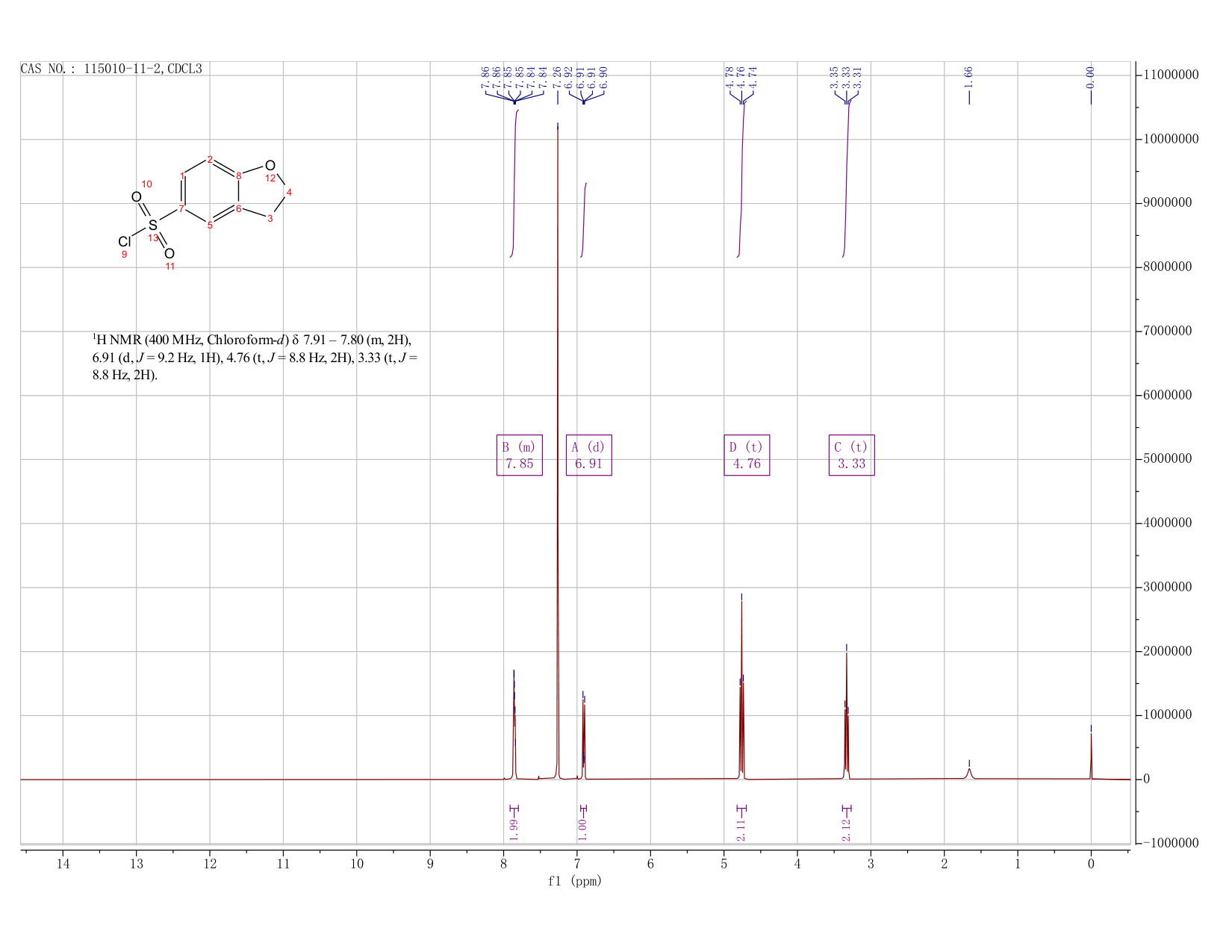Select the C (t) 3.33 multiplet box
Image resolution: width=1232 pixels, height=952 pixels.
(852, 455)
